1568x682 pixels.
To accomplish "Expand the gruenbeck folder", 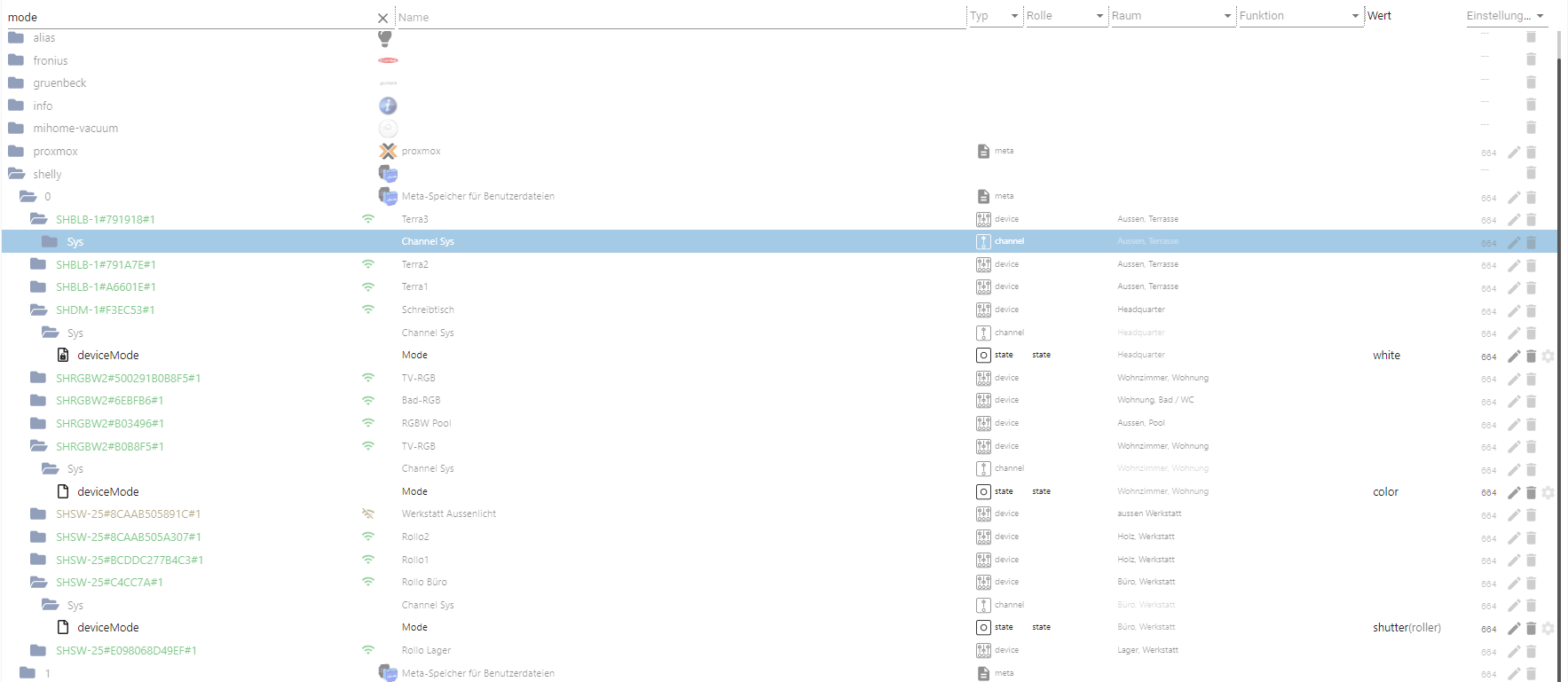I will click(x=16, y=82).
